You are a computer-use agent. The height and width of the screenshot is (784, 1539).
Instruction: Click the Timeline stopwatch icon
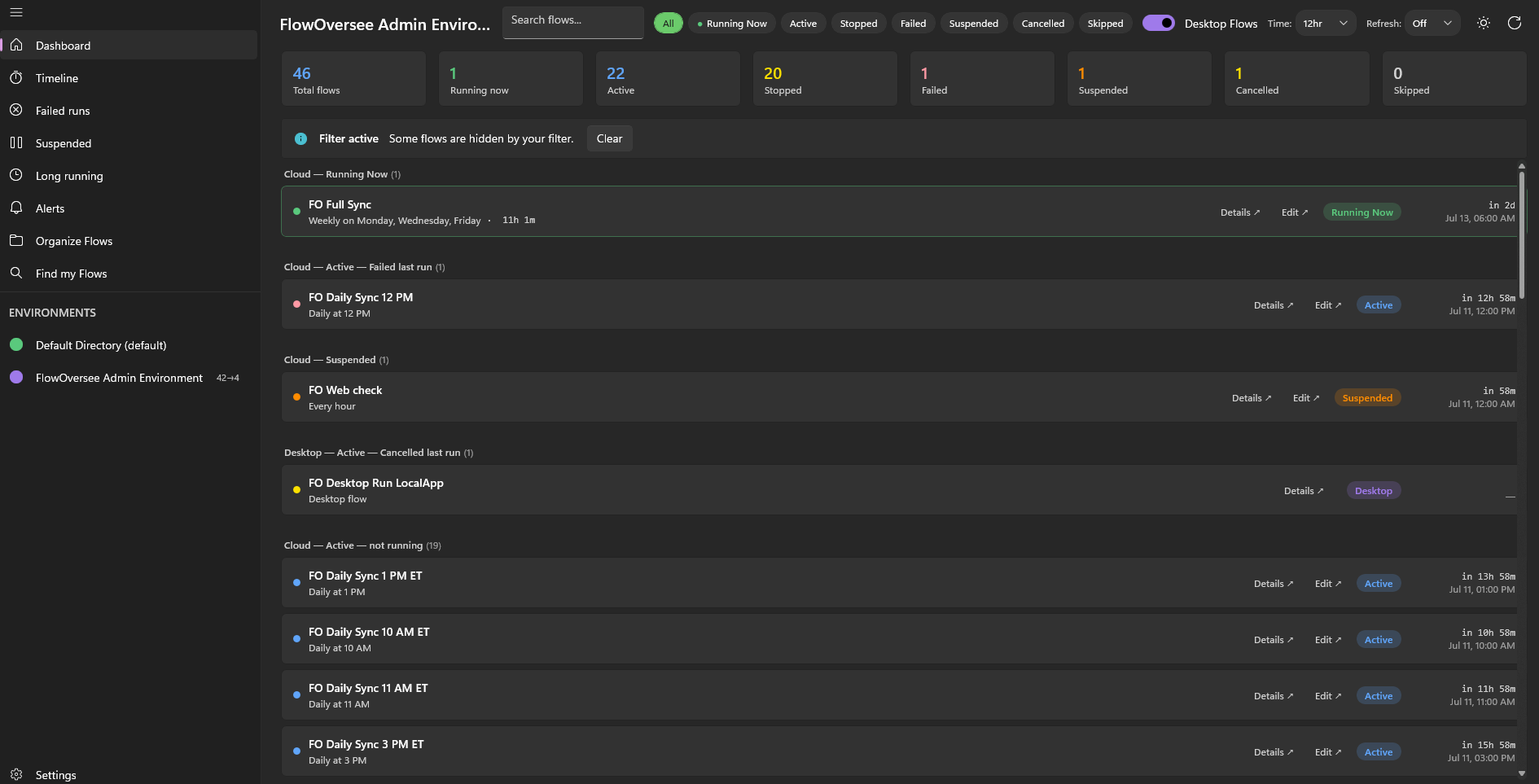[16, 77]
